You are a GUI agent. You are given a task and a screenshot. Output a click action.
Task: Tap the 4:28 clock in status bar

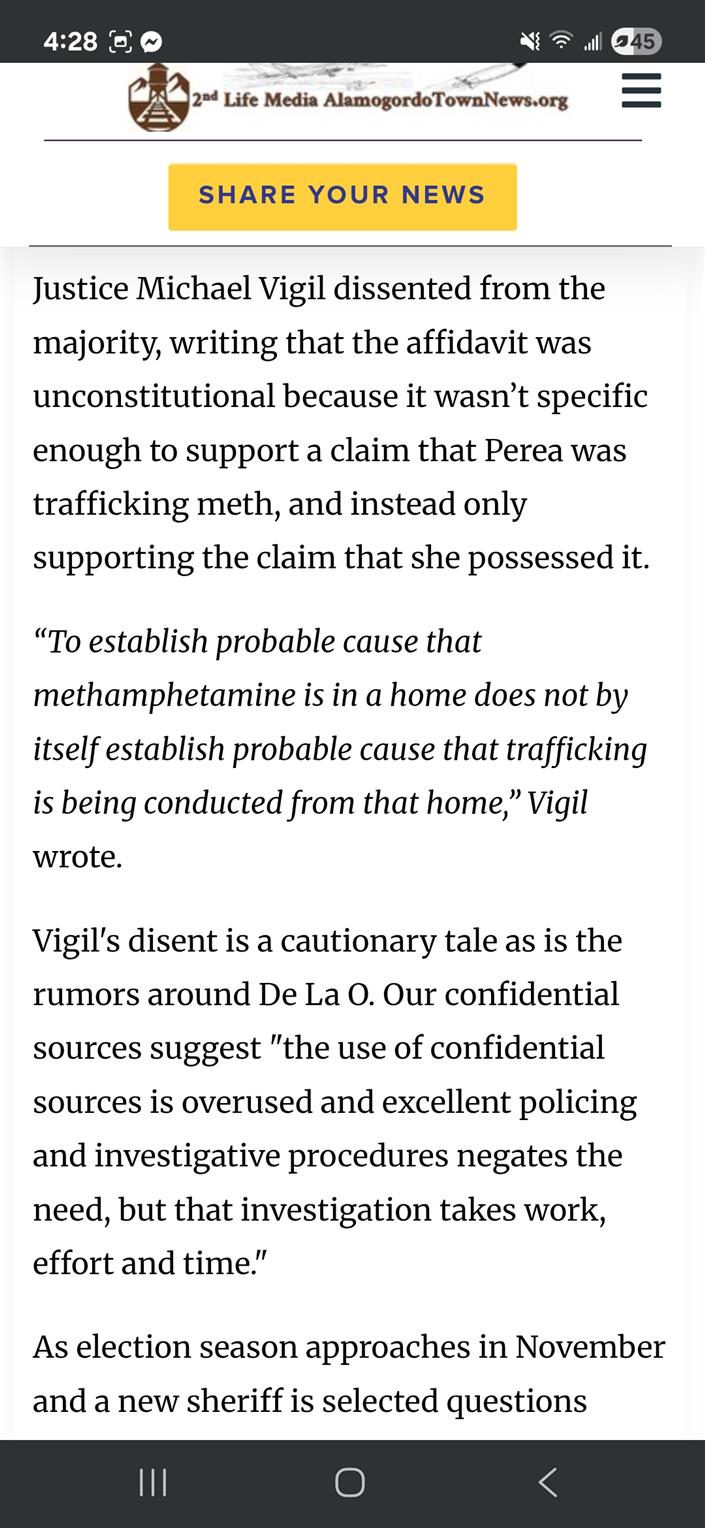(x=70, y=42)
